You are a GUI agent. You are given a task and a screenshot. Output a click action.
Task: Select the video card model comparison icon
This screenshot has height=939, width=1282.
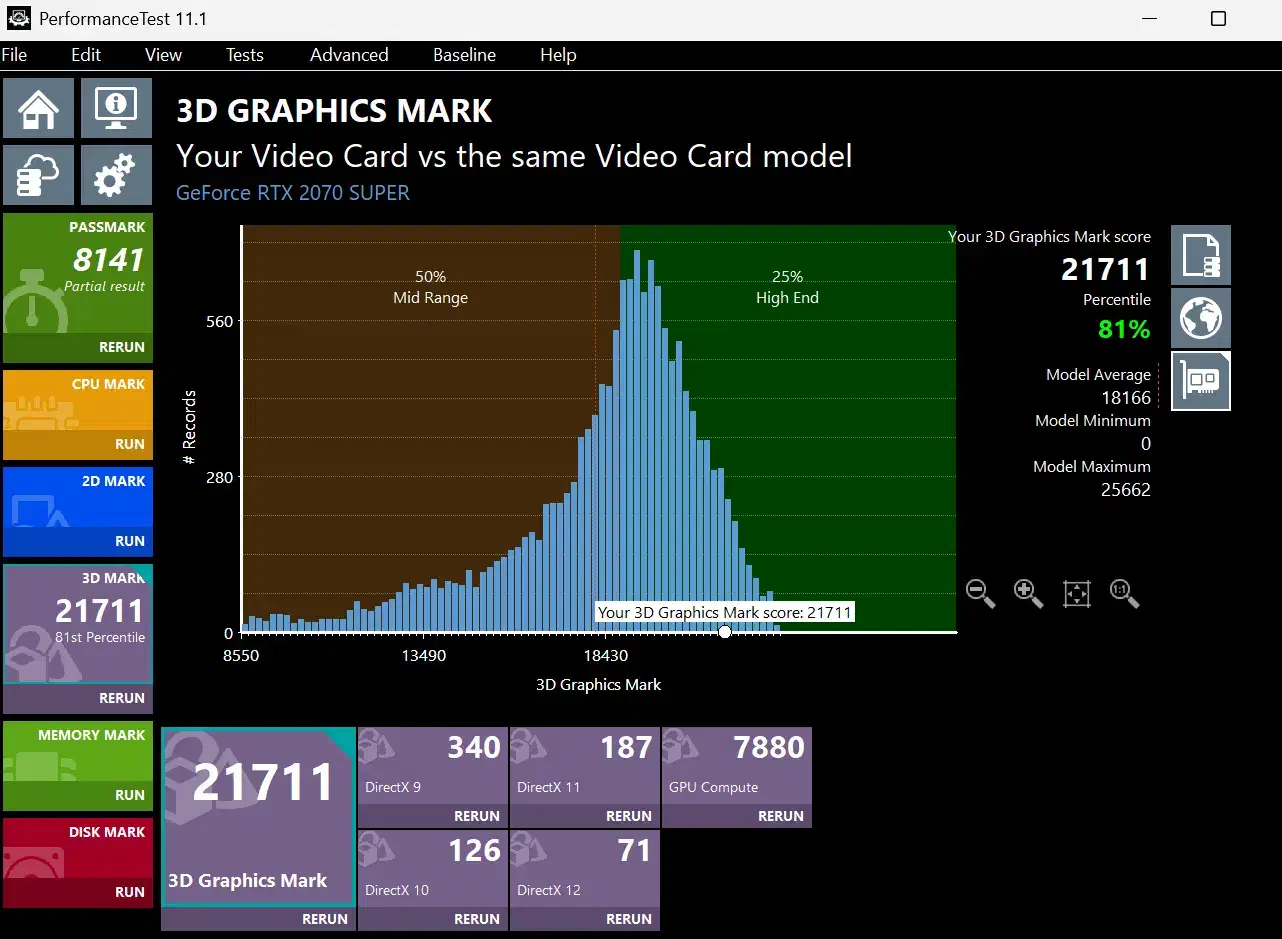pyautogui.click(x=1201, y=381)
